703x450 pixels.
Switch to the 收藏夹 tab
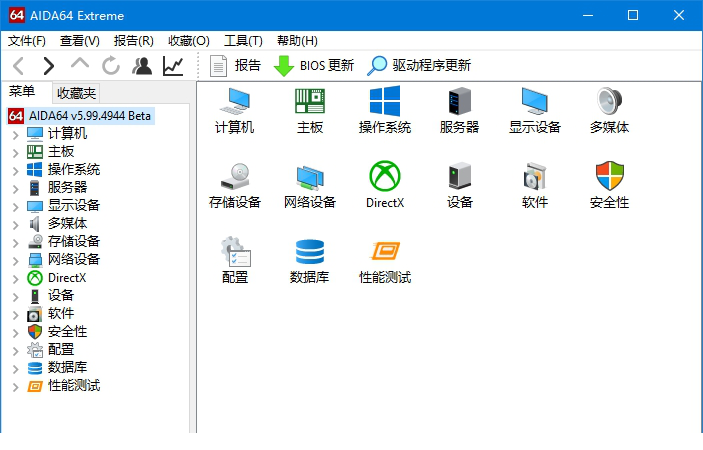pos(76,93)
